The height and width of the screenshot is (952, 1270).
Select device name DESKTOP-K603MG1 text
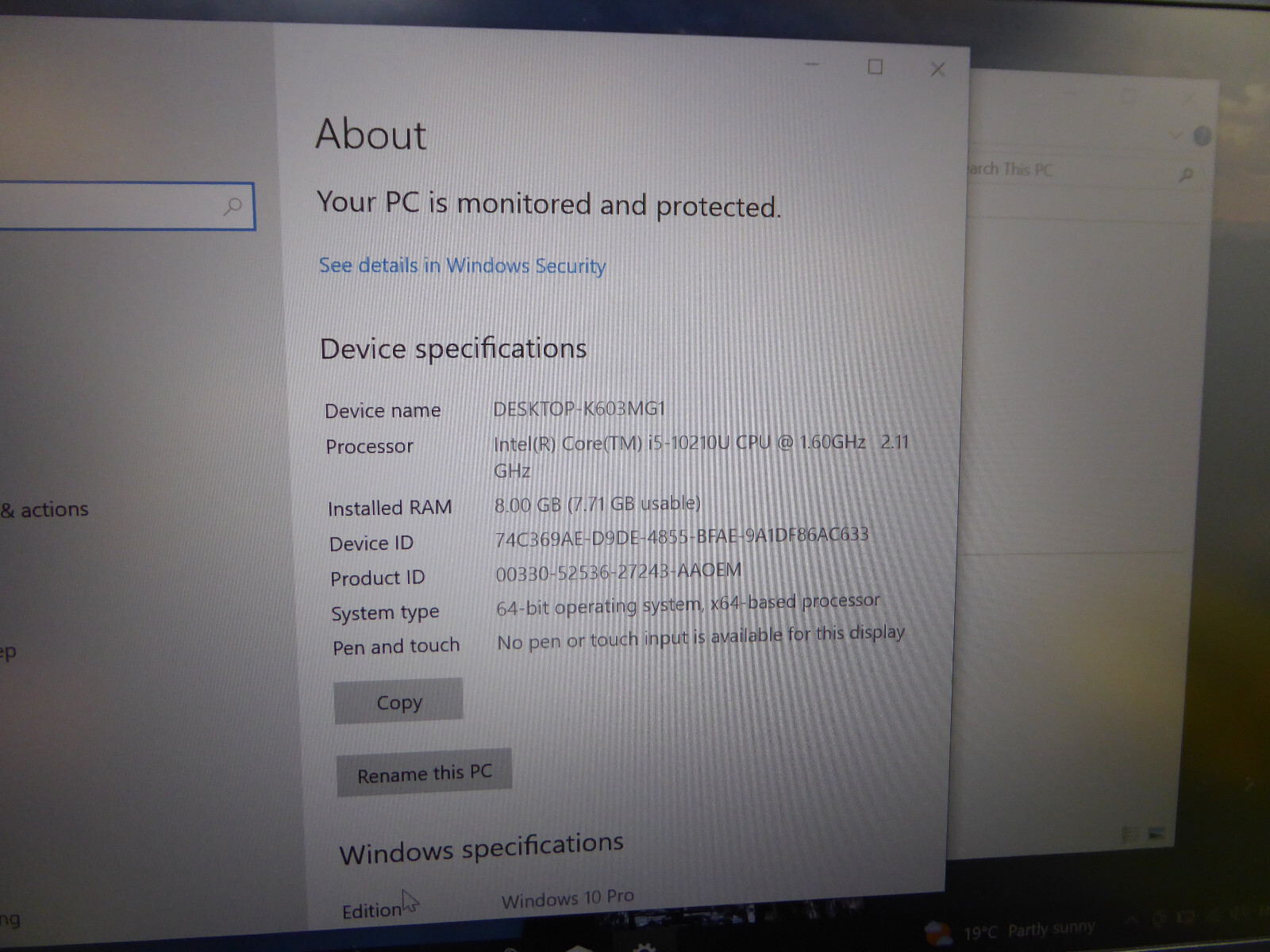pyautogui.click(x=579, y=409)
